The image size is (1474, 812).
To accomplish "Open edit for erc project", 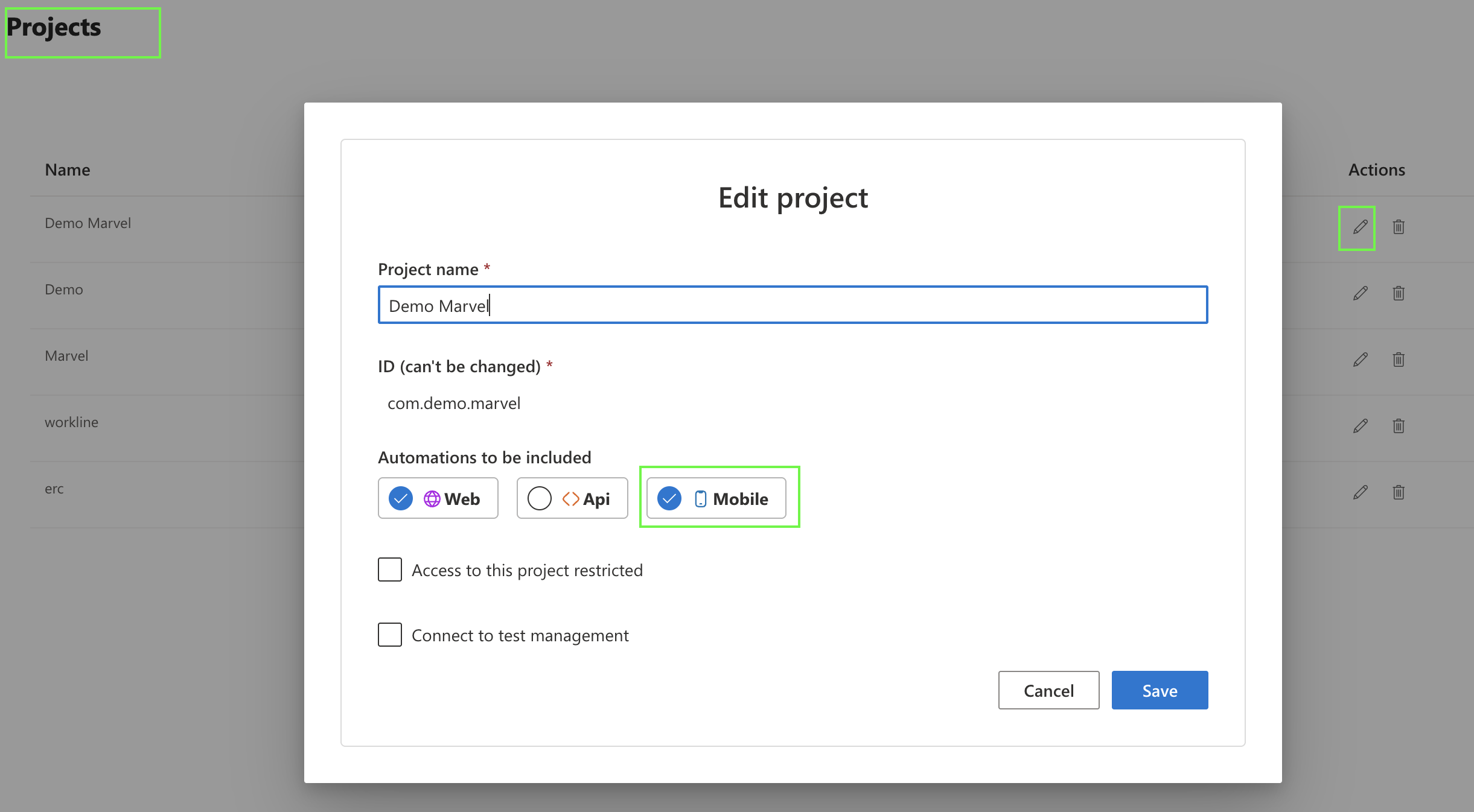I will [1360, 493].
